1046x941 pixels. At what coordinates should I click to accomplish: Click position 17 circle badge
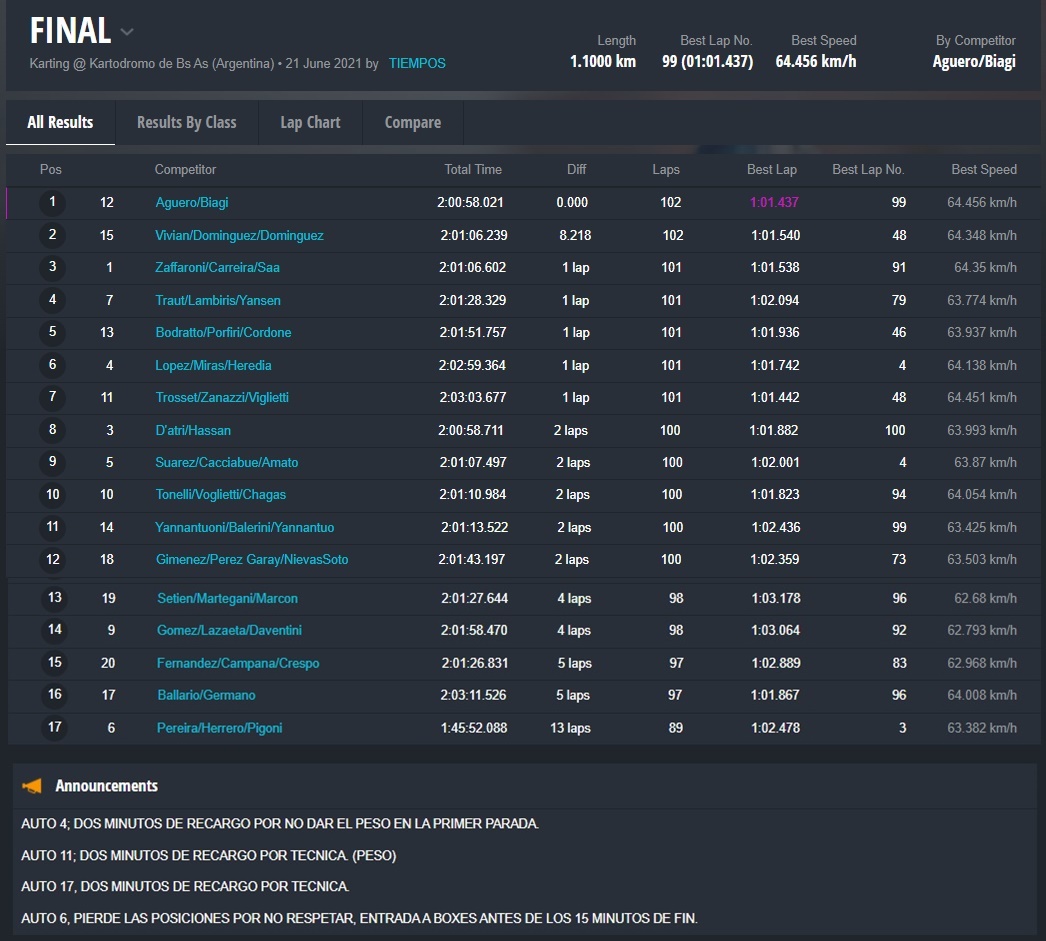(x=54, y=727)
